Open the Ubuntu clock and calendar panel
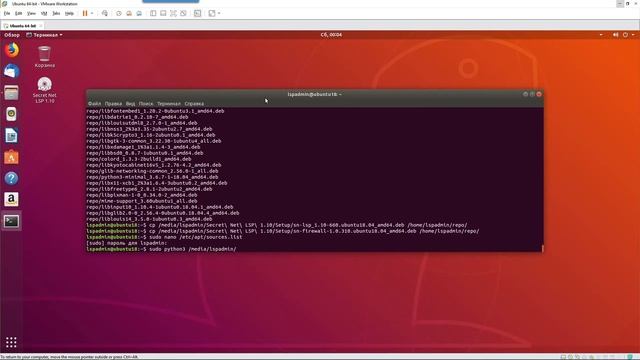 (331, 35)
